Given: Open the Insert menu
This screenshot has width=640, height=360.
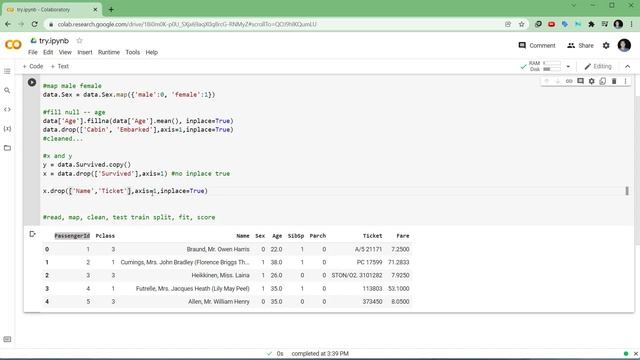Looking at the screenshot, I should click(x=85, y=52).
